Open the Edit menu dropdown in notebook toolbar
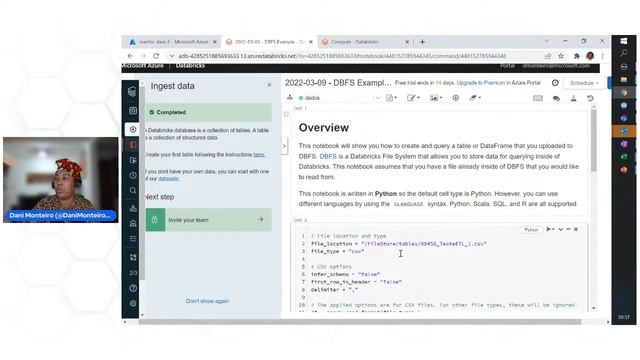The width and height of the screenshot is (640, 360). pyautogui.click(x=413, y=98)
